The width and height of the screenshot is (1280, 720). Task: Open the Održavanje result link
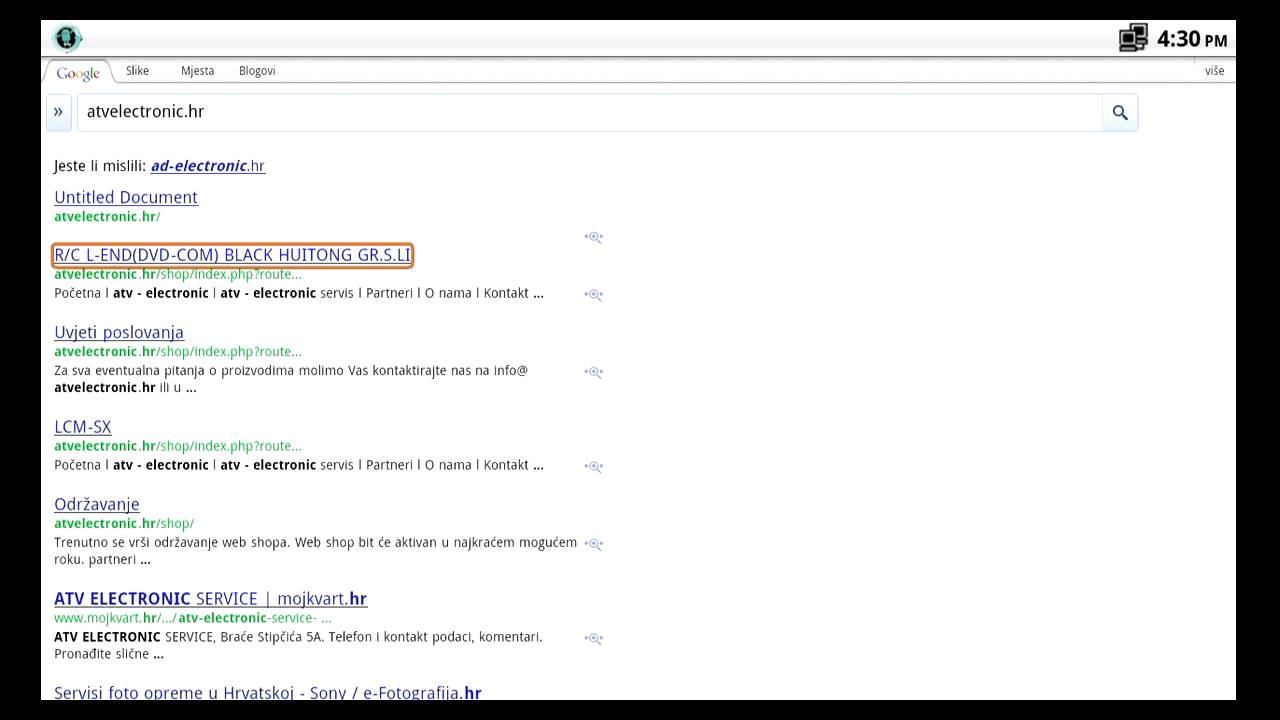pos(97,504)
